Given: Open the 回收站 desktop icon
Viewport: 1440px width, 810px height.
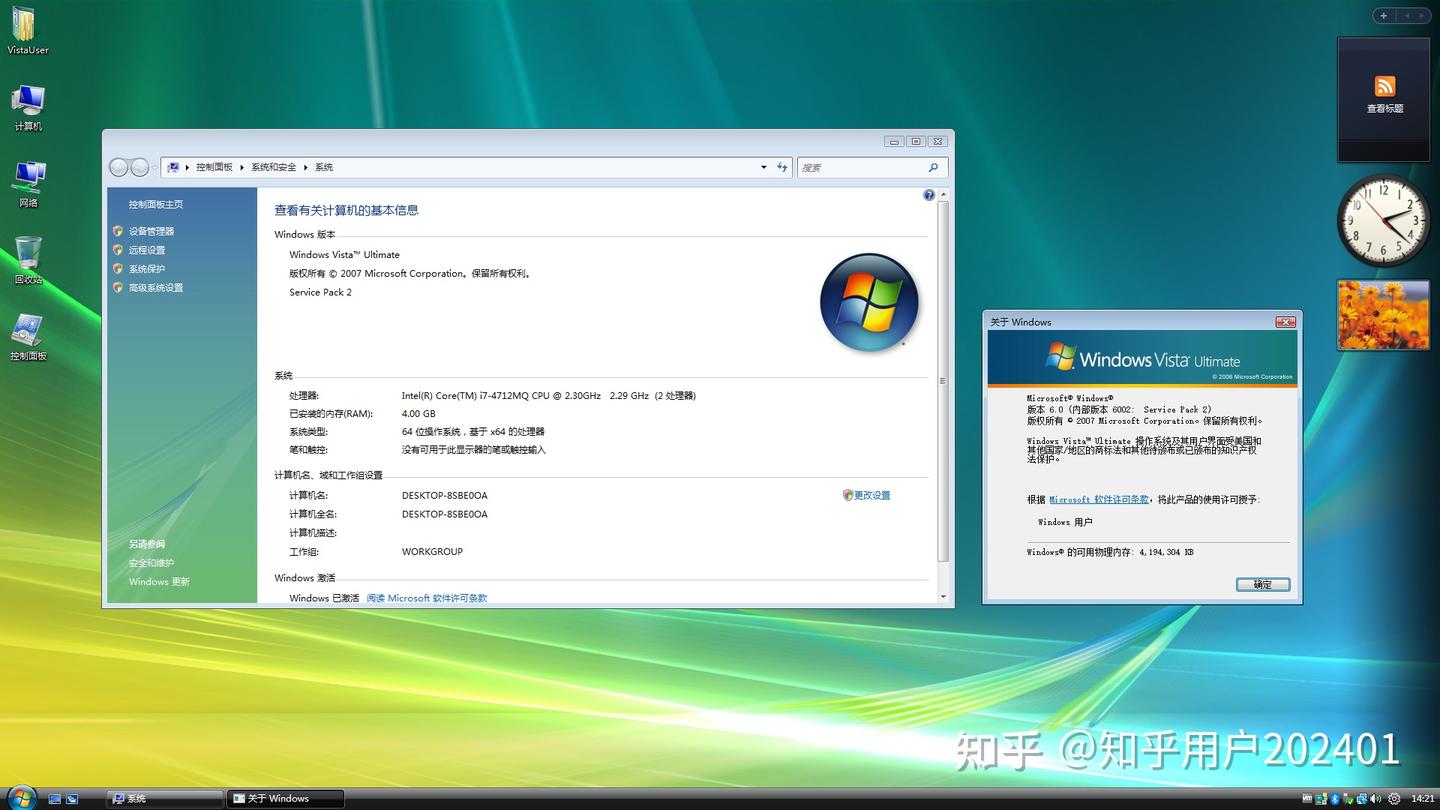Looking at the screenshot, I should click(x=27, y=255).
